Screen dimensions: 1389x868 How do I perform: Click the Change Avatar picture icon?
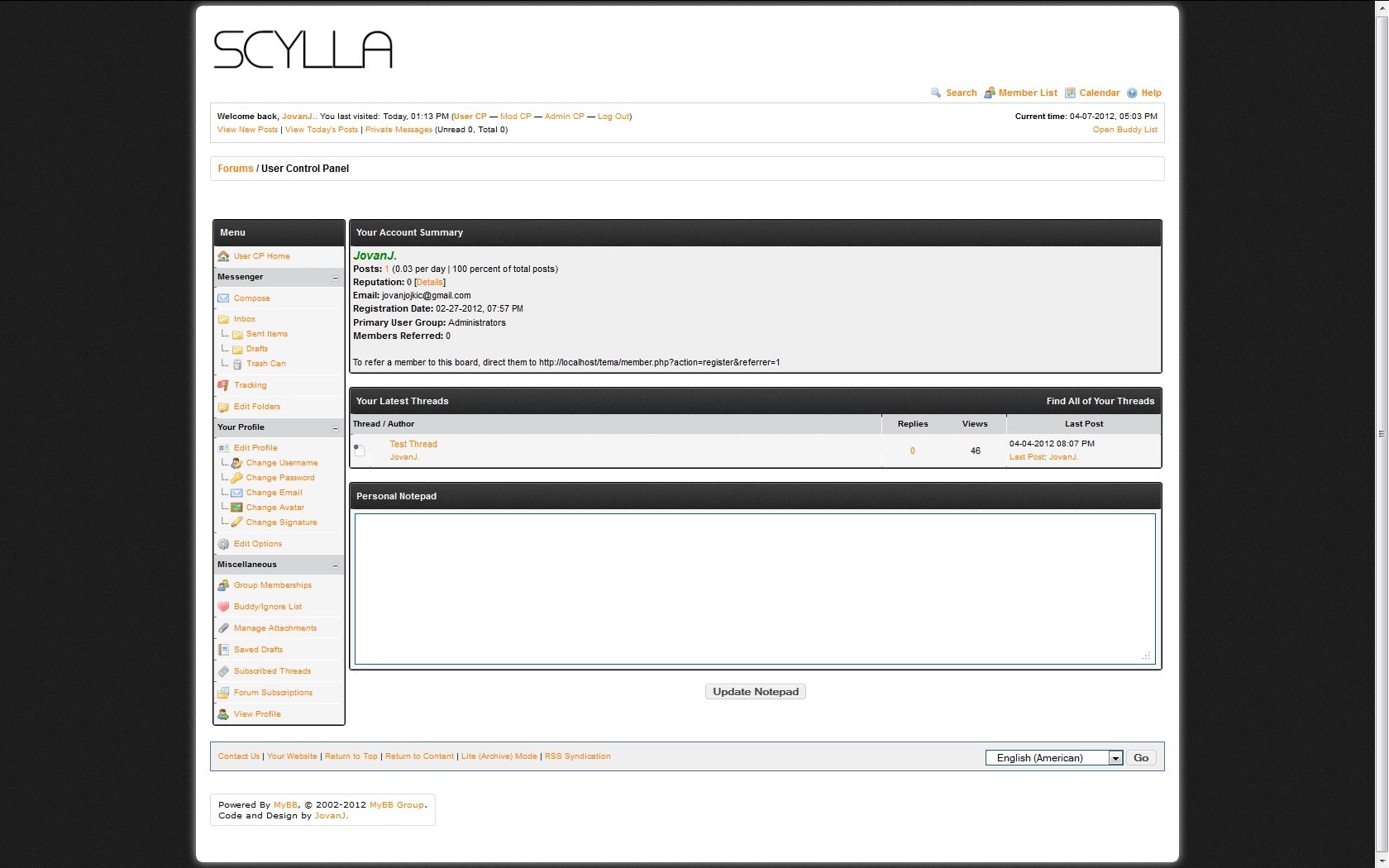coord(236,508)
